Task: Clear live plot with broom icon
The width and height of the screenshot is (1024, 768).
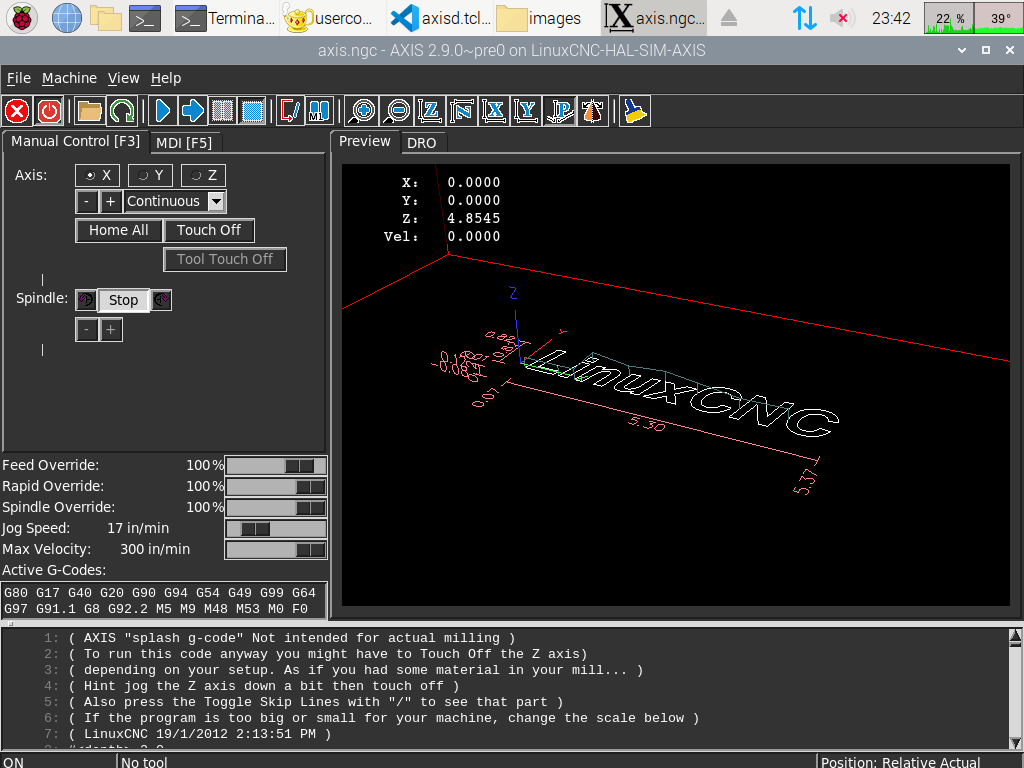Action: (x=635, y=111)
